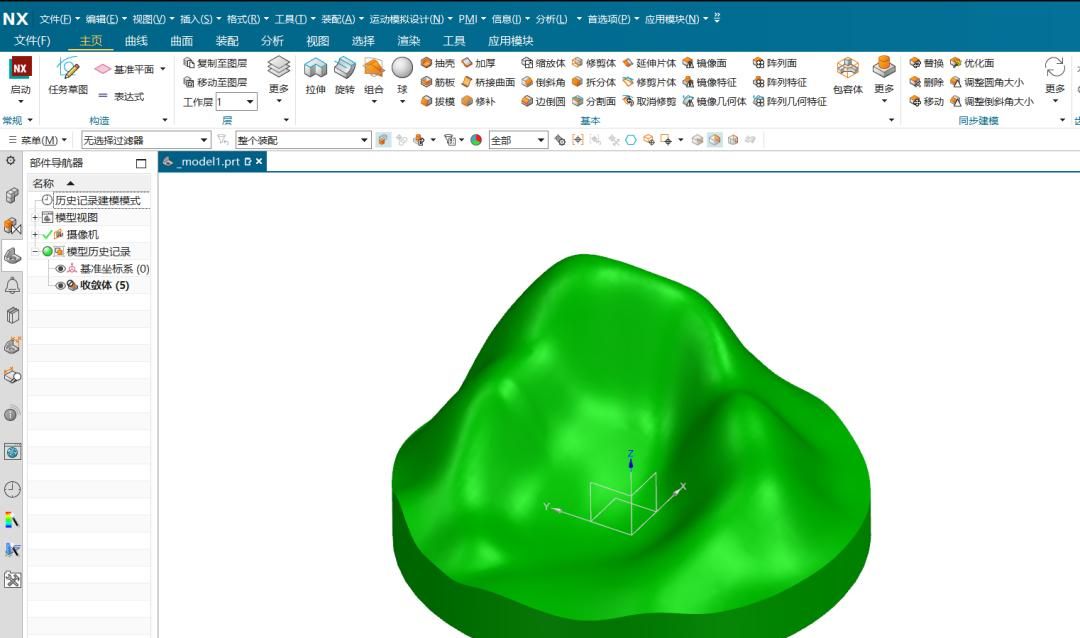This screenshot has width=1080, height=638.
Task: Switch to the 曲面 ribbon tab
Action: (x=182, y=41)
